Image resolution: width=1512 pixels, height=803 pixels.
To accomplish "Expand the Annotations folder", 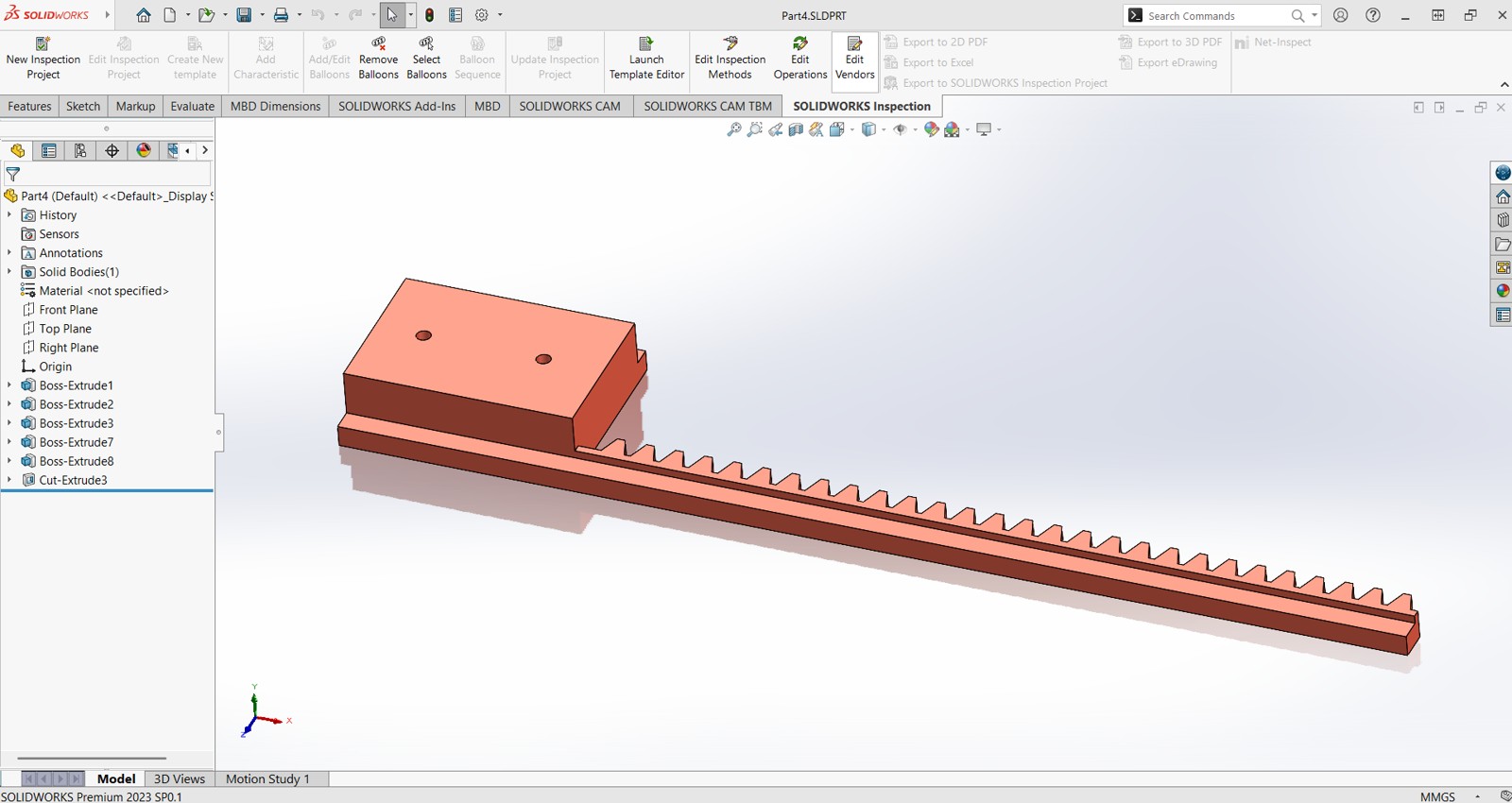I will pyautogui.click(x=9, y=252).
